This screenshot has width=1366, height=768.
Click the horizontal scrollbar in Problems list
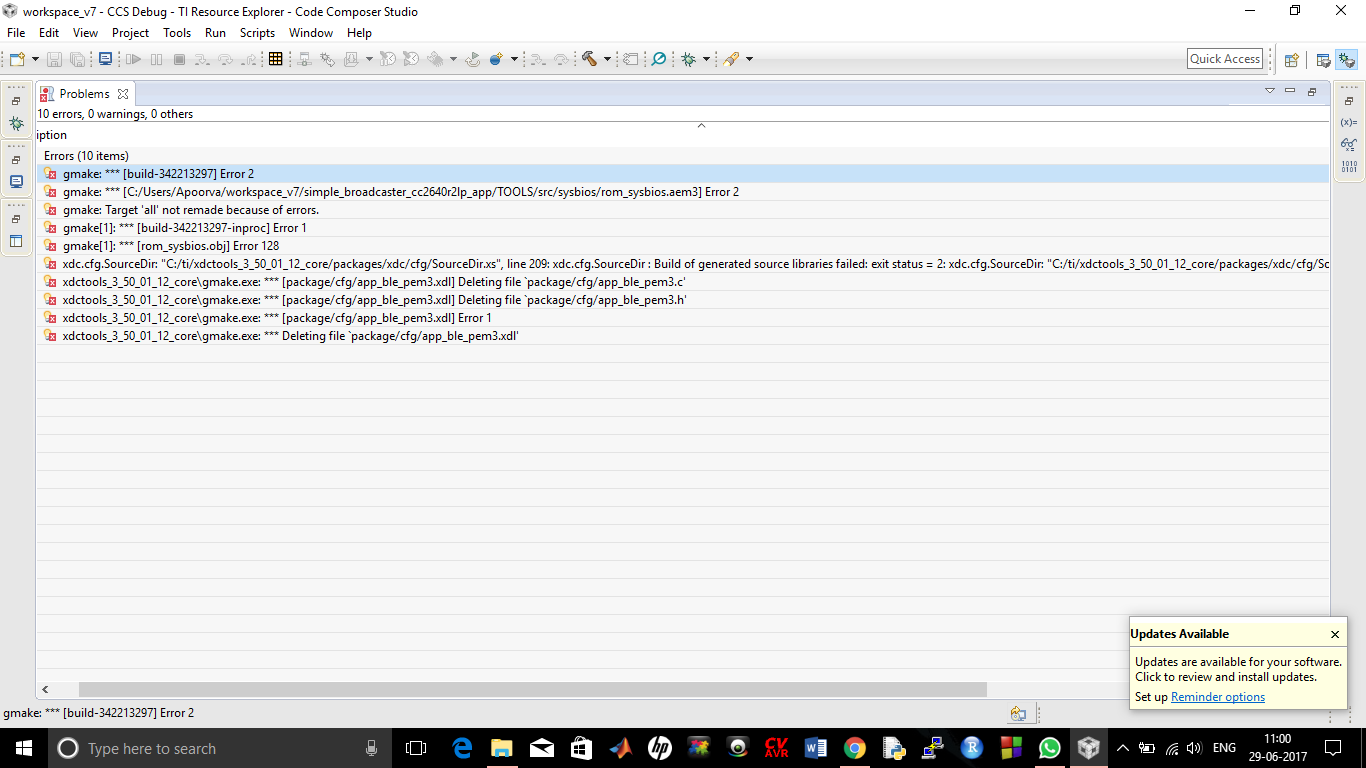pyautogui.click(x=532, y=690)
